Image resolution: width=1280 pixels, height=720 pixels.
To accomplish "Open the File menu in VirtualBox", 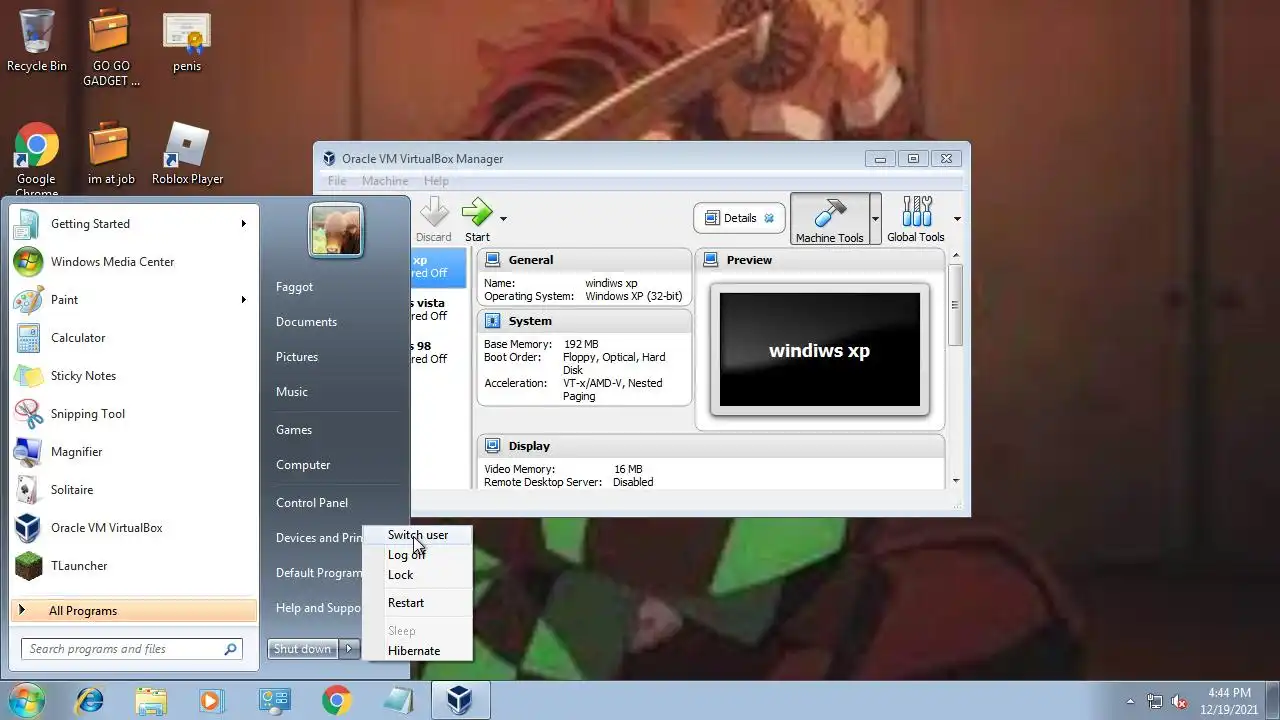I will 337,181.
